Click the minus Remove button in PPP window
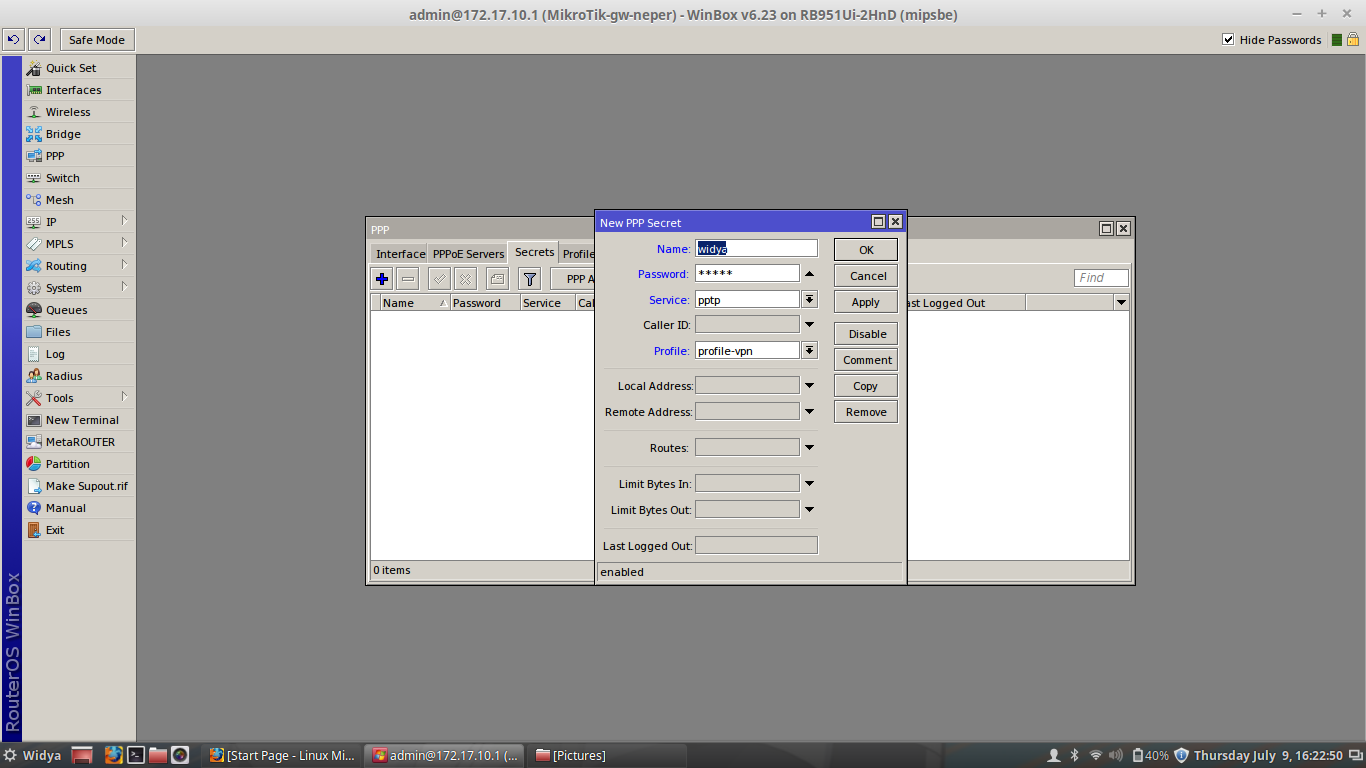 click(x=408, y=279)
